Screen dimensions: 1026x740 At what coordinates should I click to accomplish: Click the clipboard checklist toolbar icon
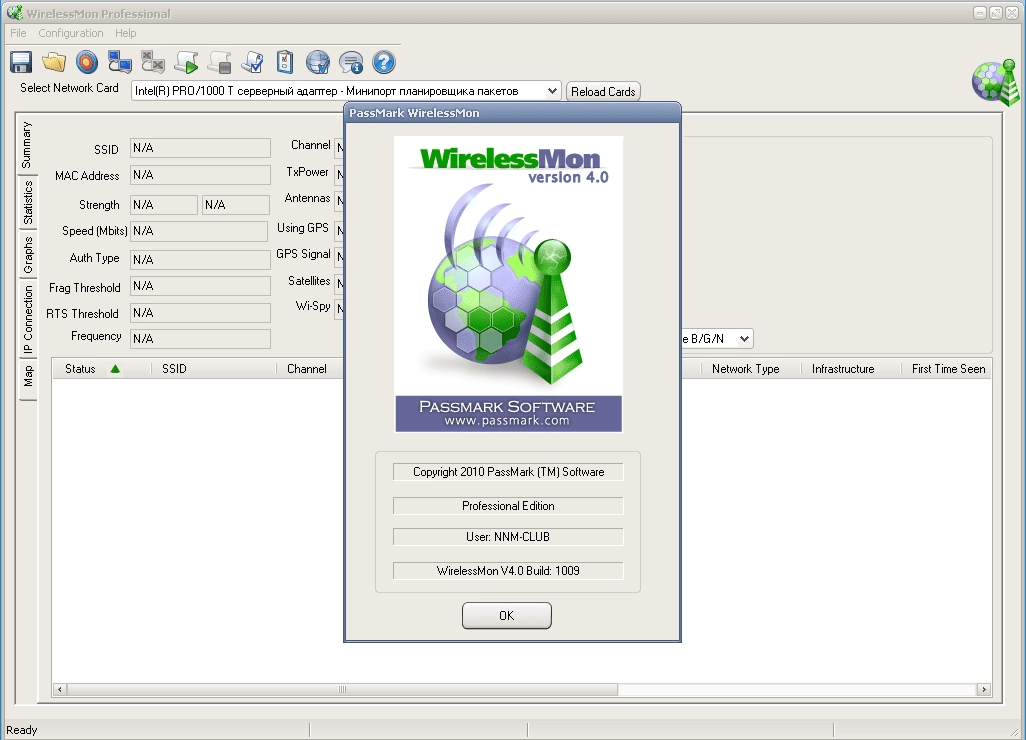(x=285, y=62)
